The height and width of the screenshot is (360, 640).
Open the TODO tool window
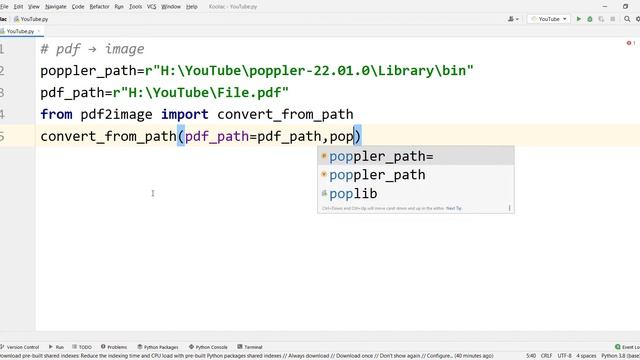pos(82,347)
